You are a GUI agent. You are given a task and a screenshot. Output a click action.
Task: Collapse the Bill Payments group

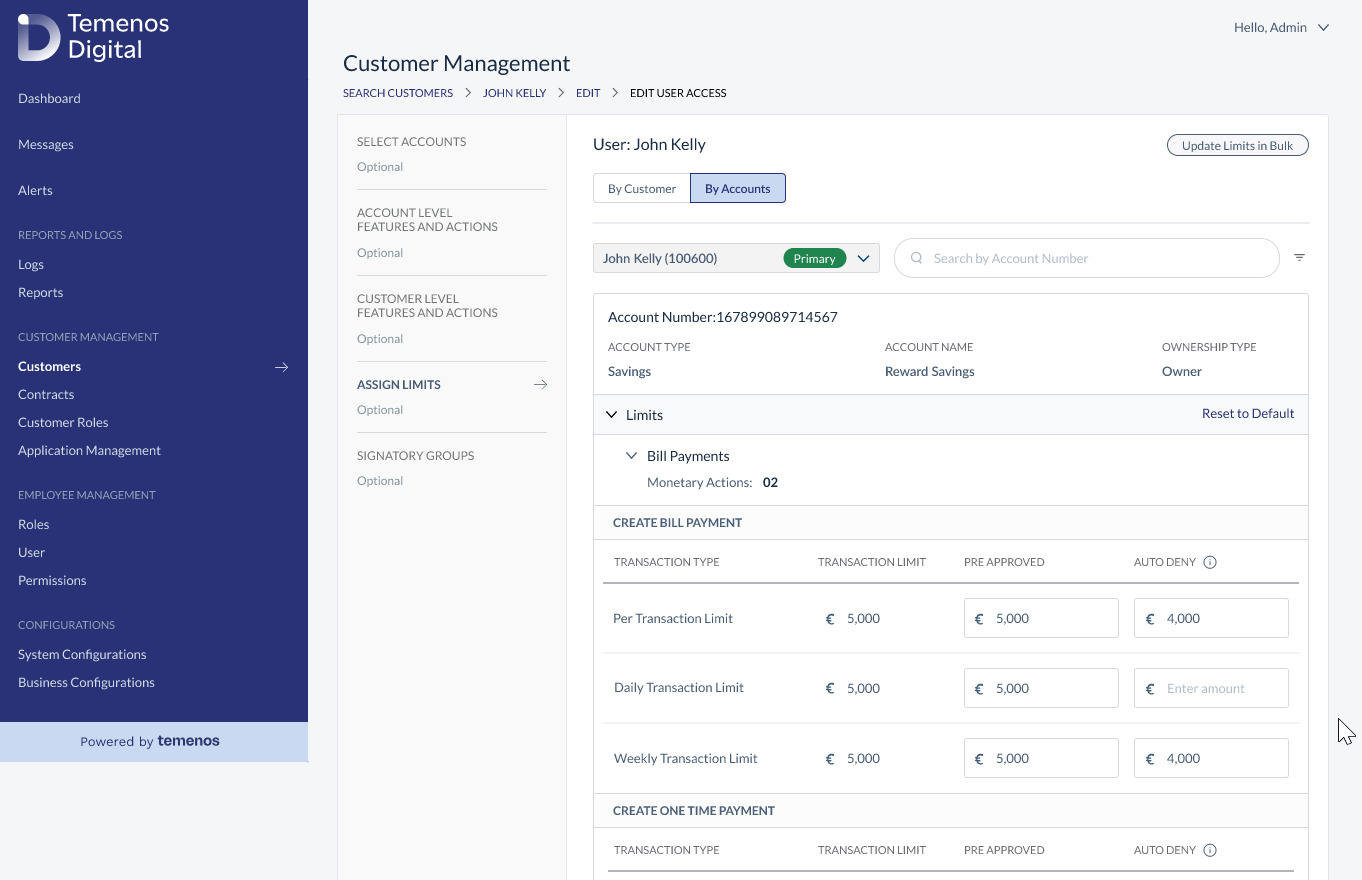pos(631,456)
